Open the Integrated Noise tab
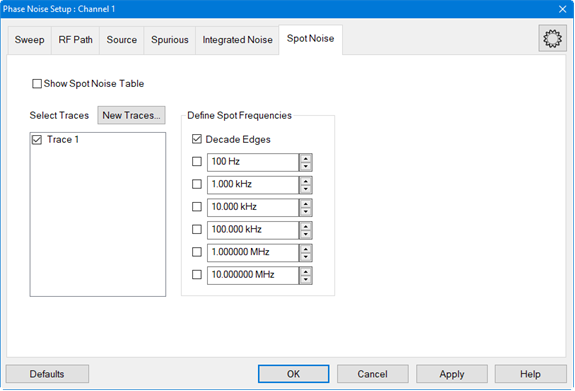 [237, 40]
